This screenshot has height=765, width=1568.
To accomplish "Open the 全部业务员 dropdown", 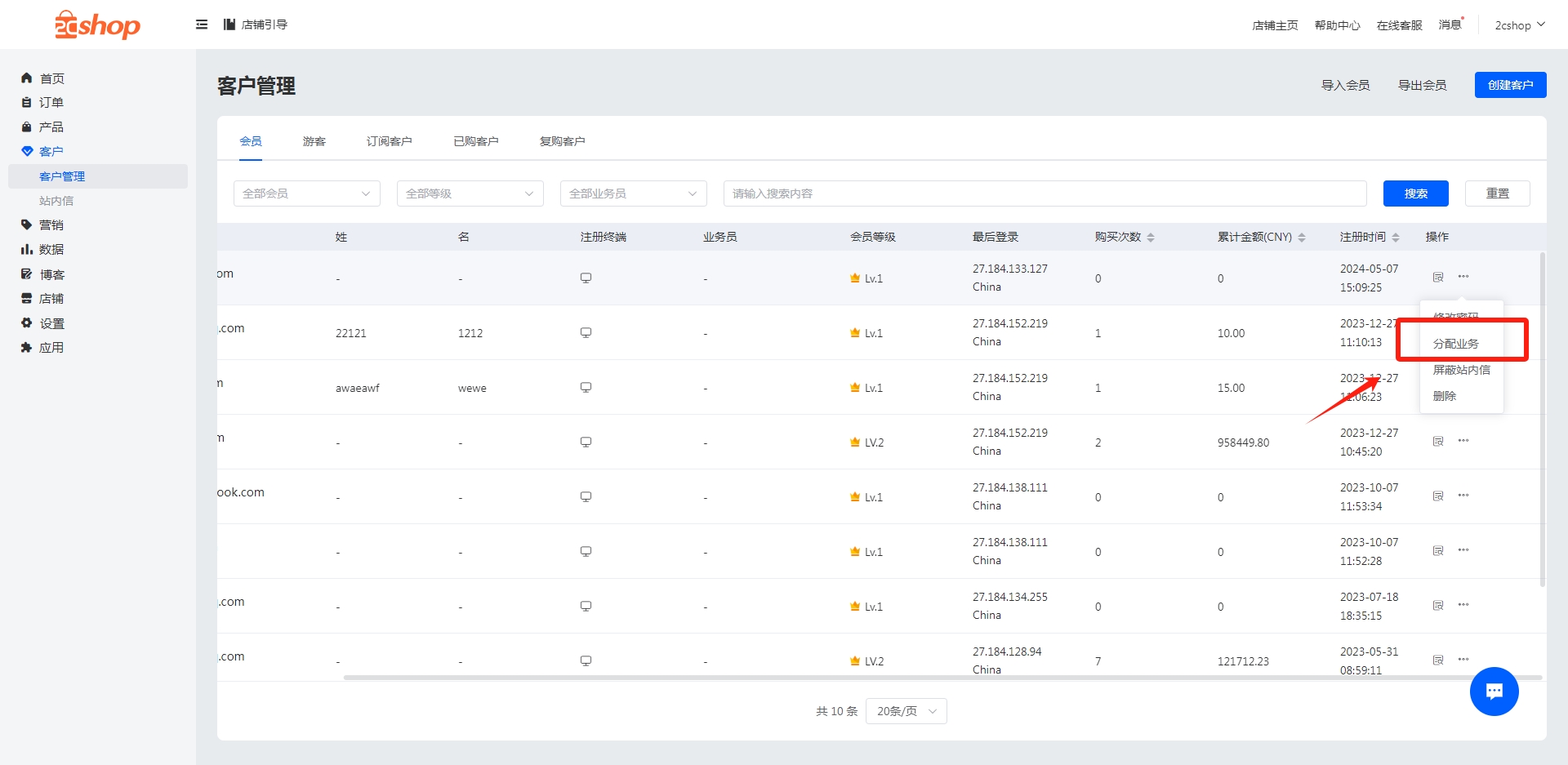I will 634,193.
